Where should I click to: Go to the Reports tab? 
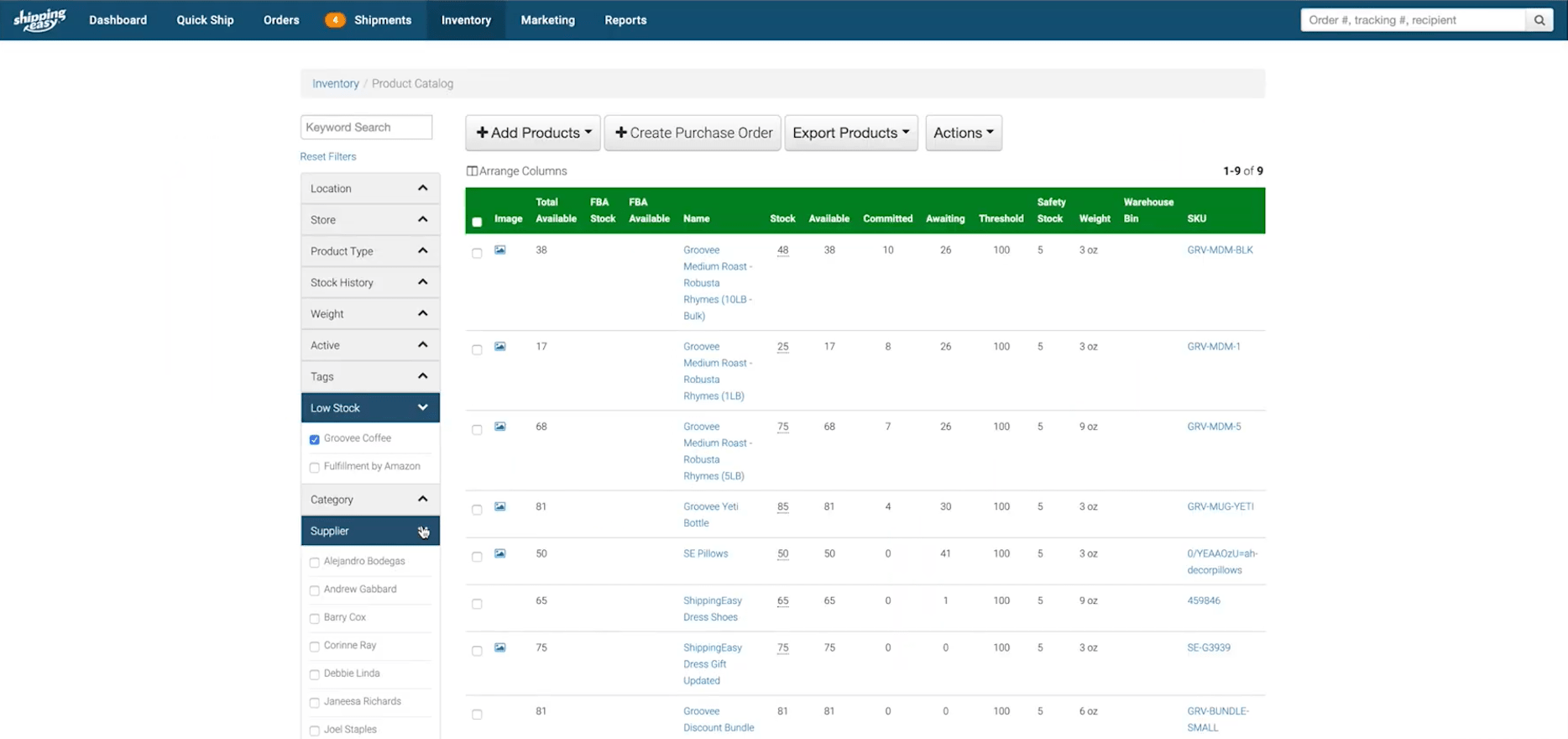(x=625, y=20)
